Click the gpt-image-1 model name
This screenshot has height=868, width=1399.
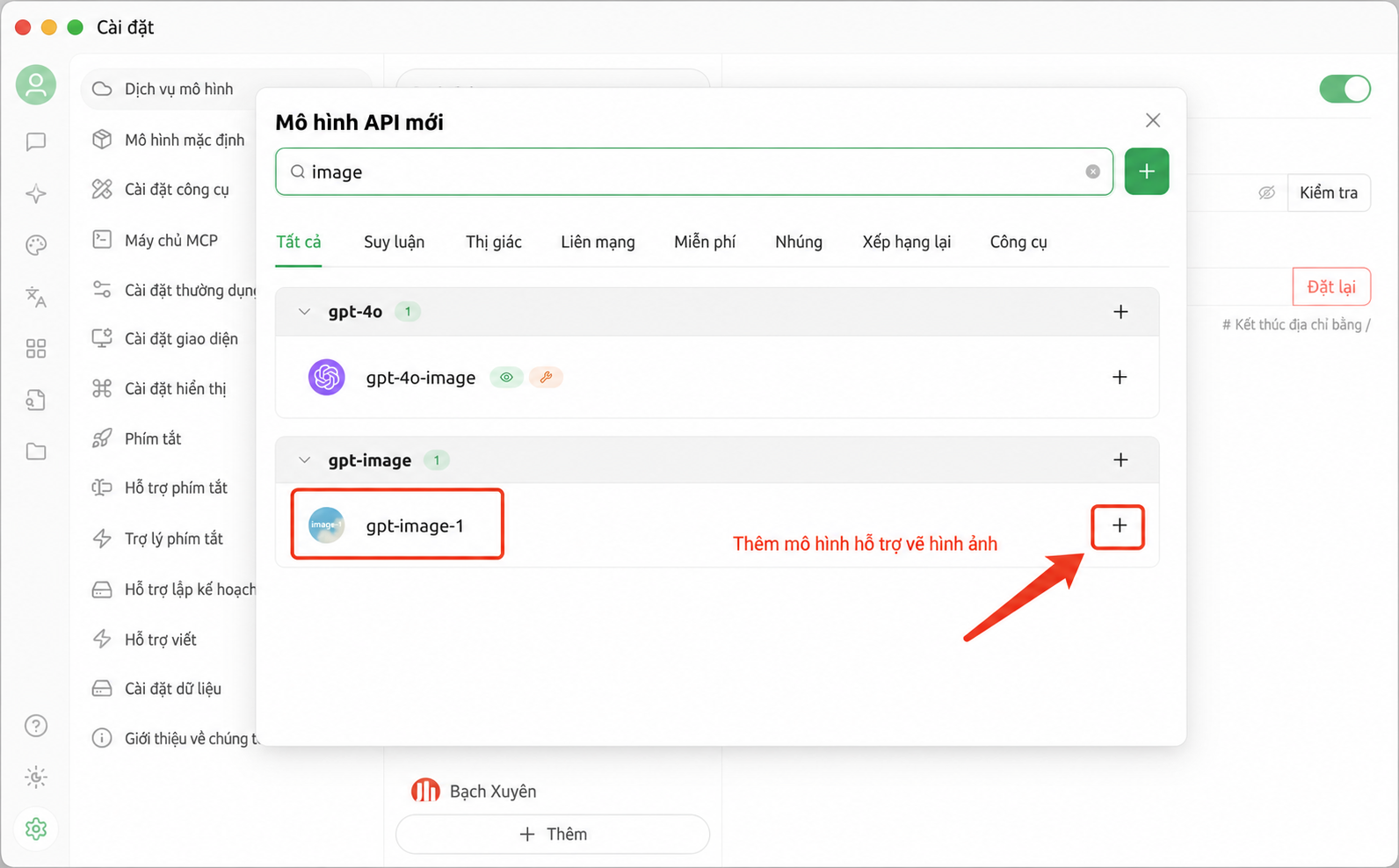(x=415, y=526)
